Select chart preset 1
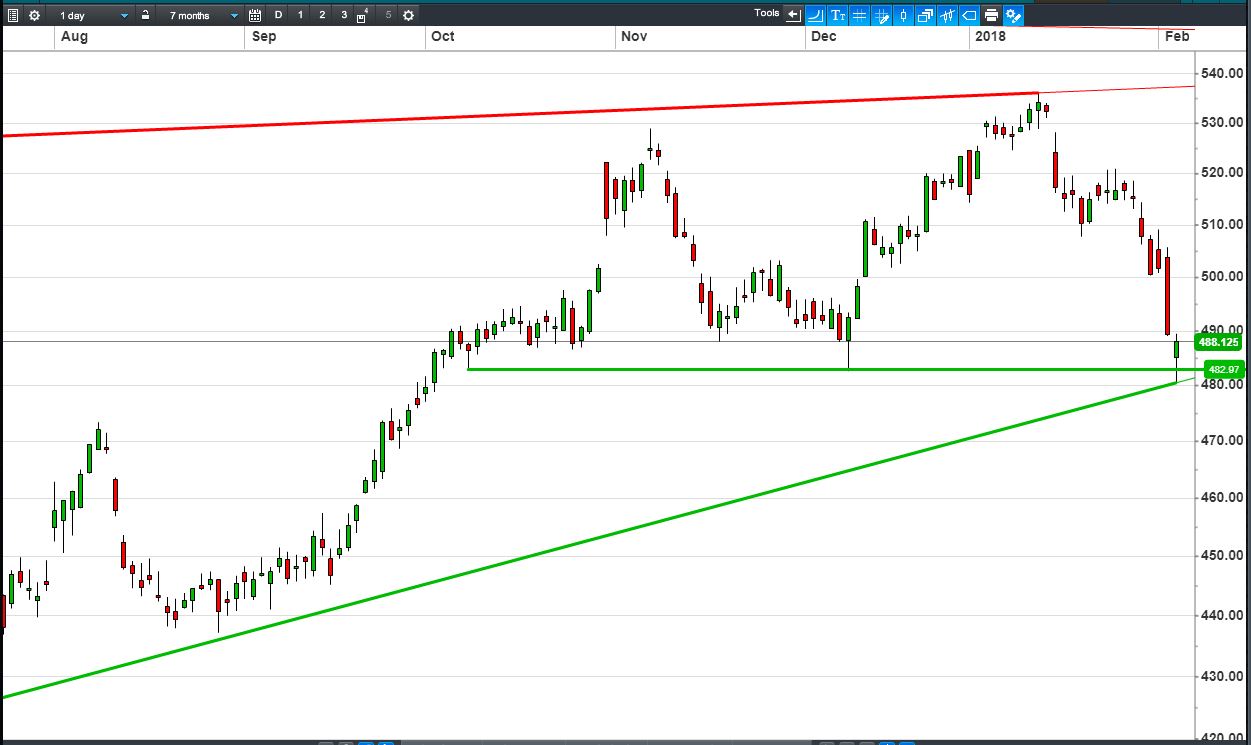This screenshot has height=745, width=1251. 300,15
